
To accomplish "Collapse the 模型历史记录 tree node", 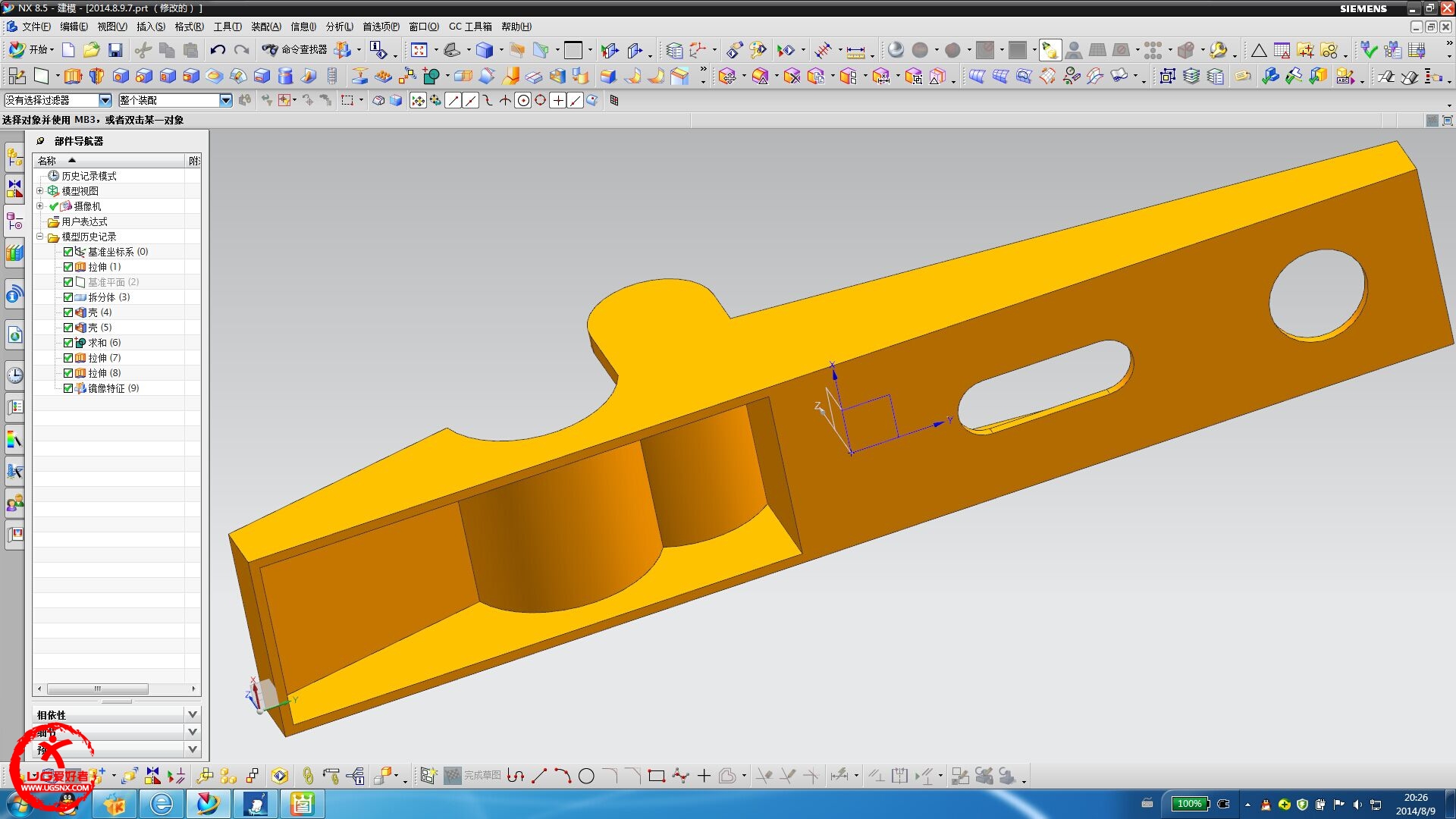I will (40, 237).
